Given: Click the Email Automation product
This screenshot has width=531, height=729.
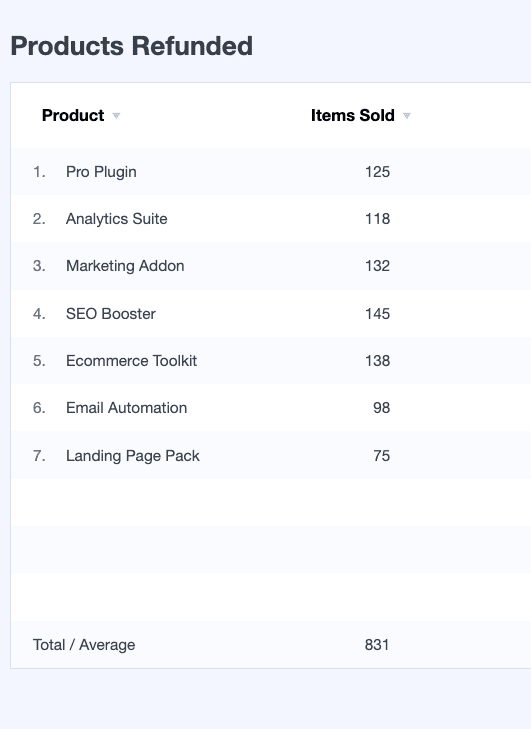Looking at the screenshot, I should tap(126, 408).
